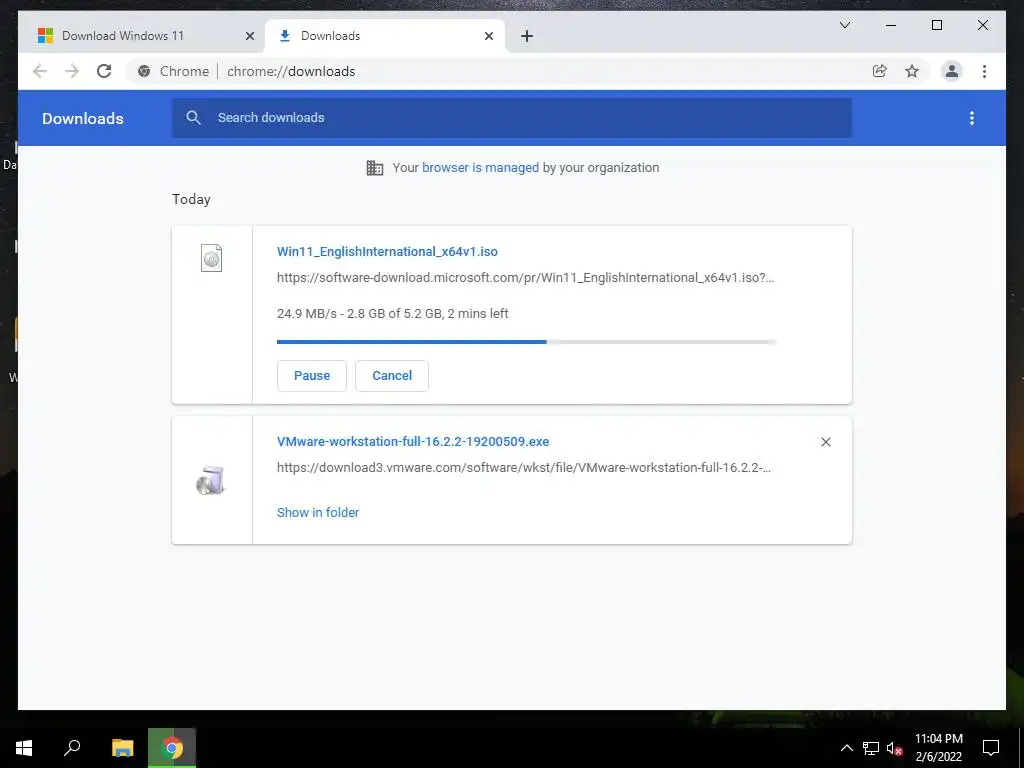This screenshot has width=1024, height=768.
Task: Click the download3.vmware.com source URL
Action: [x=524, y=468]
